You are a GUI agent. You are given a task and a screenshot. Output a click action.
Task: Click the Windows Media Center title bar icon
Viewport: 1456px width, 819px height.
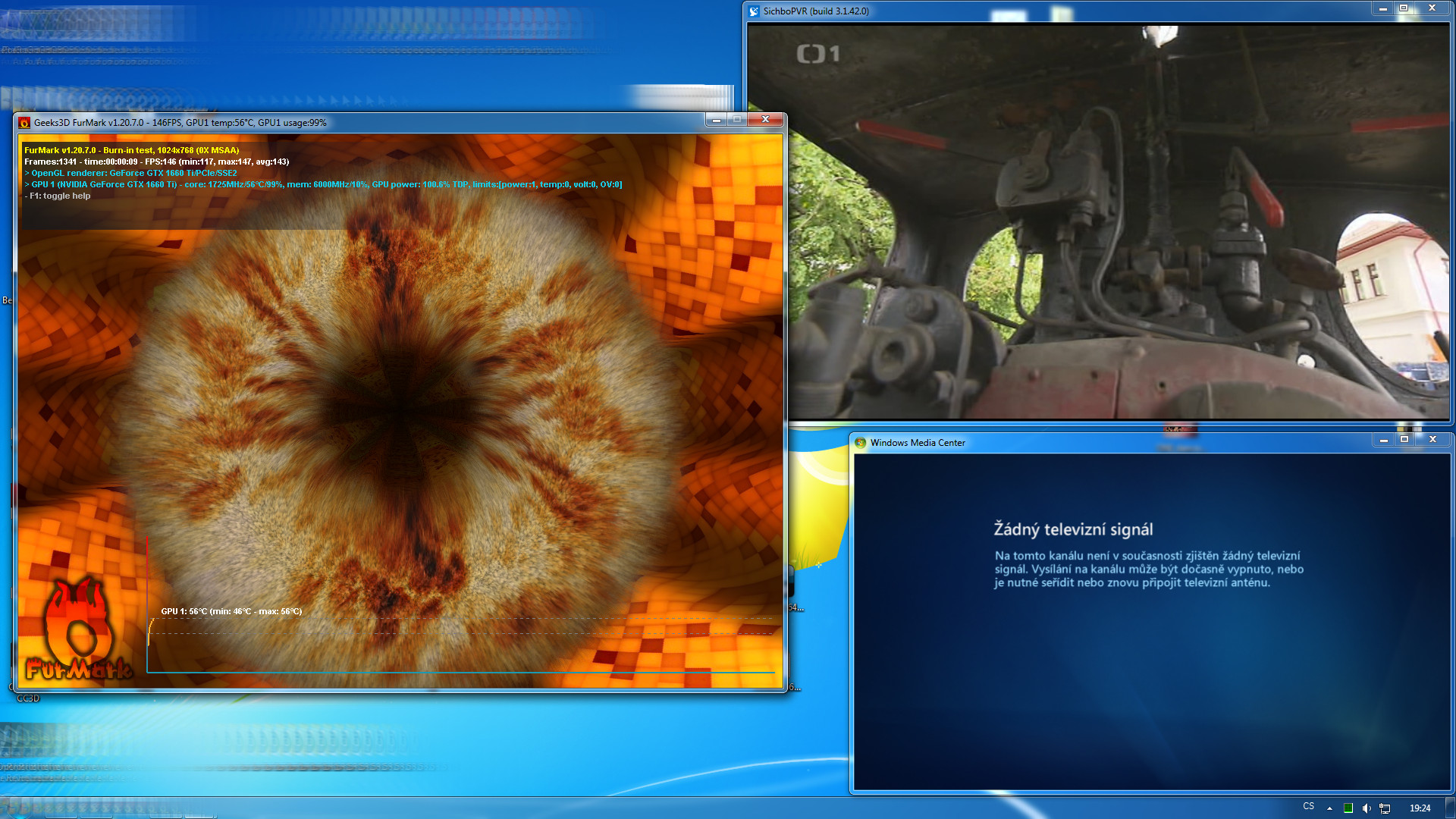pos(861,443)
